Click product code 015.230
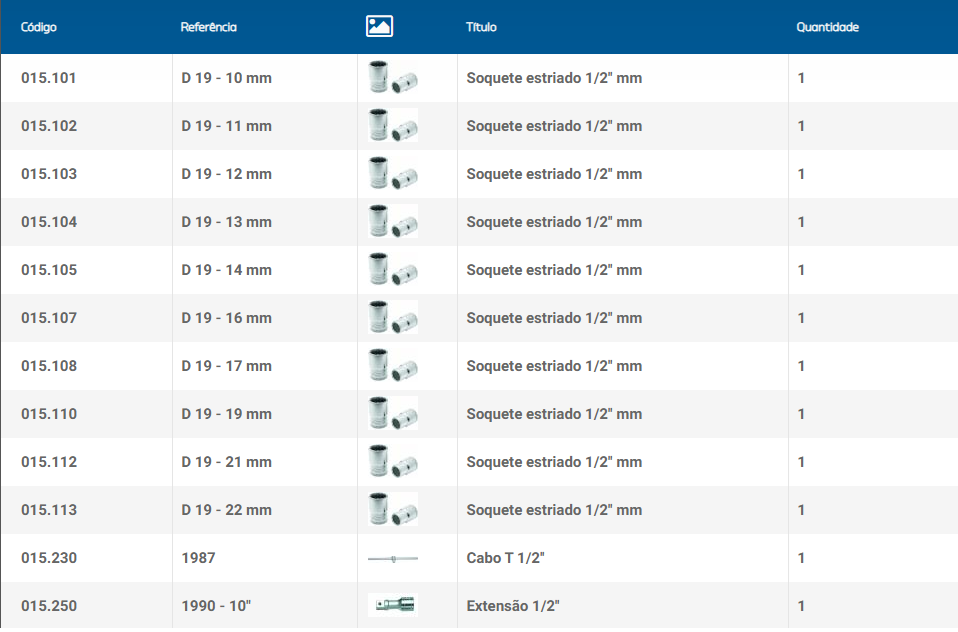958x632 pixels. tap(49, 558)
